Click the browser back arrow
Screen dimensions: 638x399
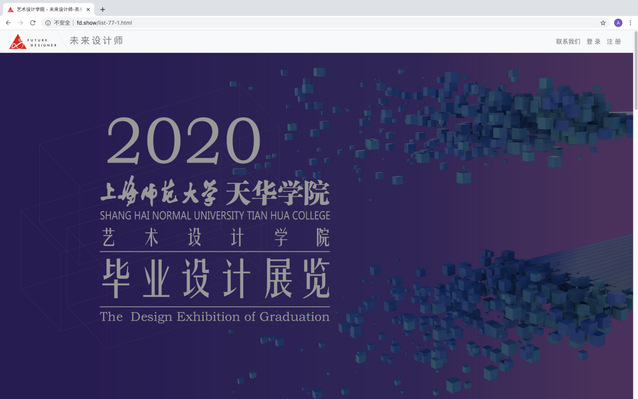pos(8,23)
